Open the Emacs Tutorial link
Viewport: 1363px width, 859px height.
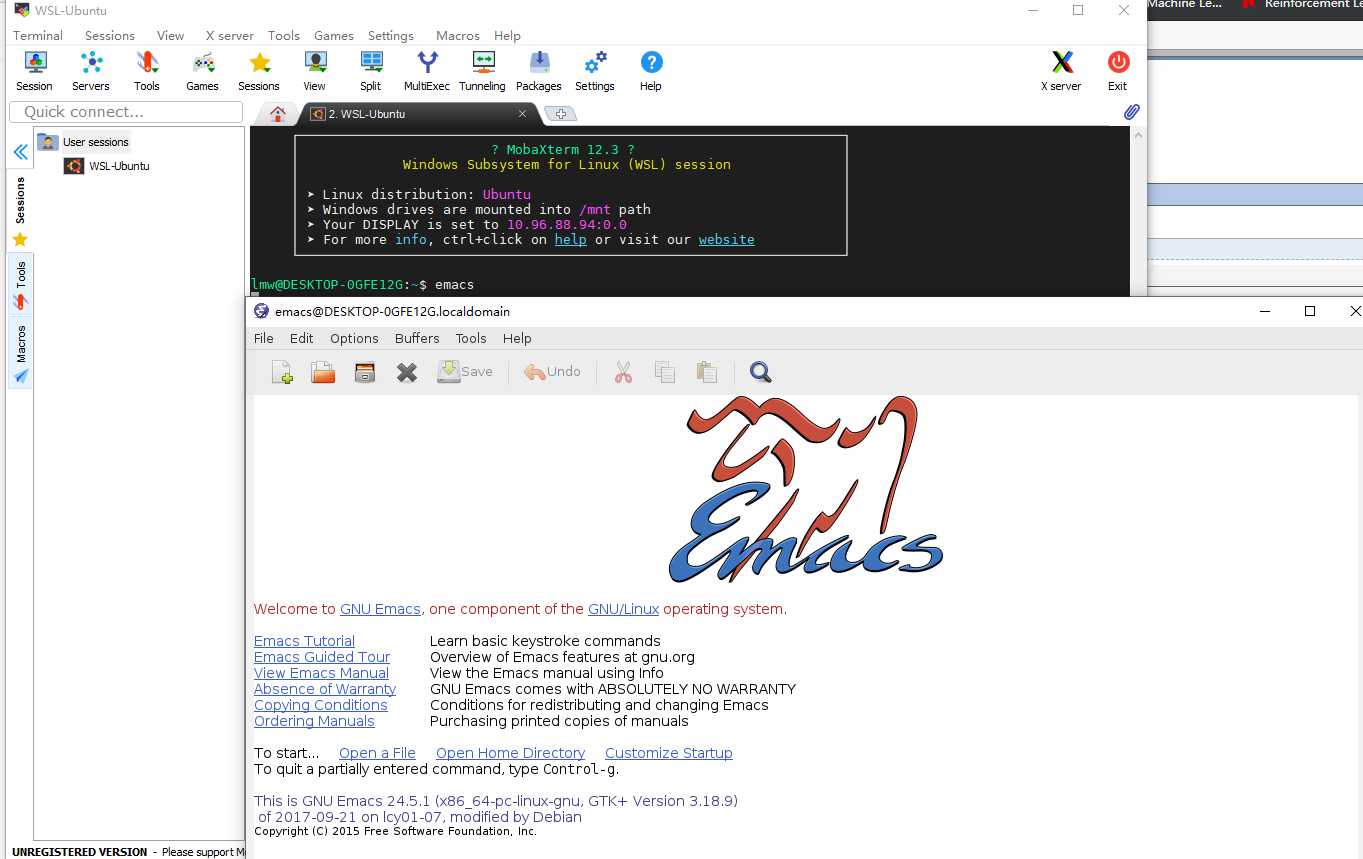coord(304,641)
